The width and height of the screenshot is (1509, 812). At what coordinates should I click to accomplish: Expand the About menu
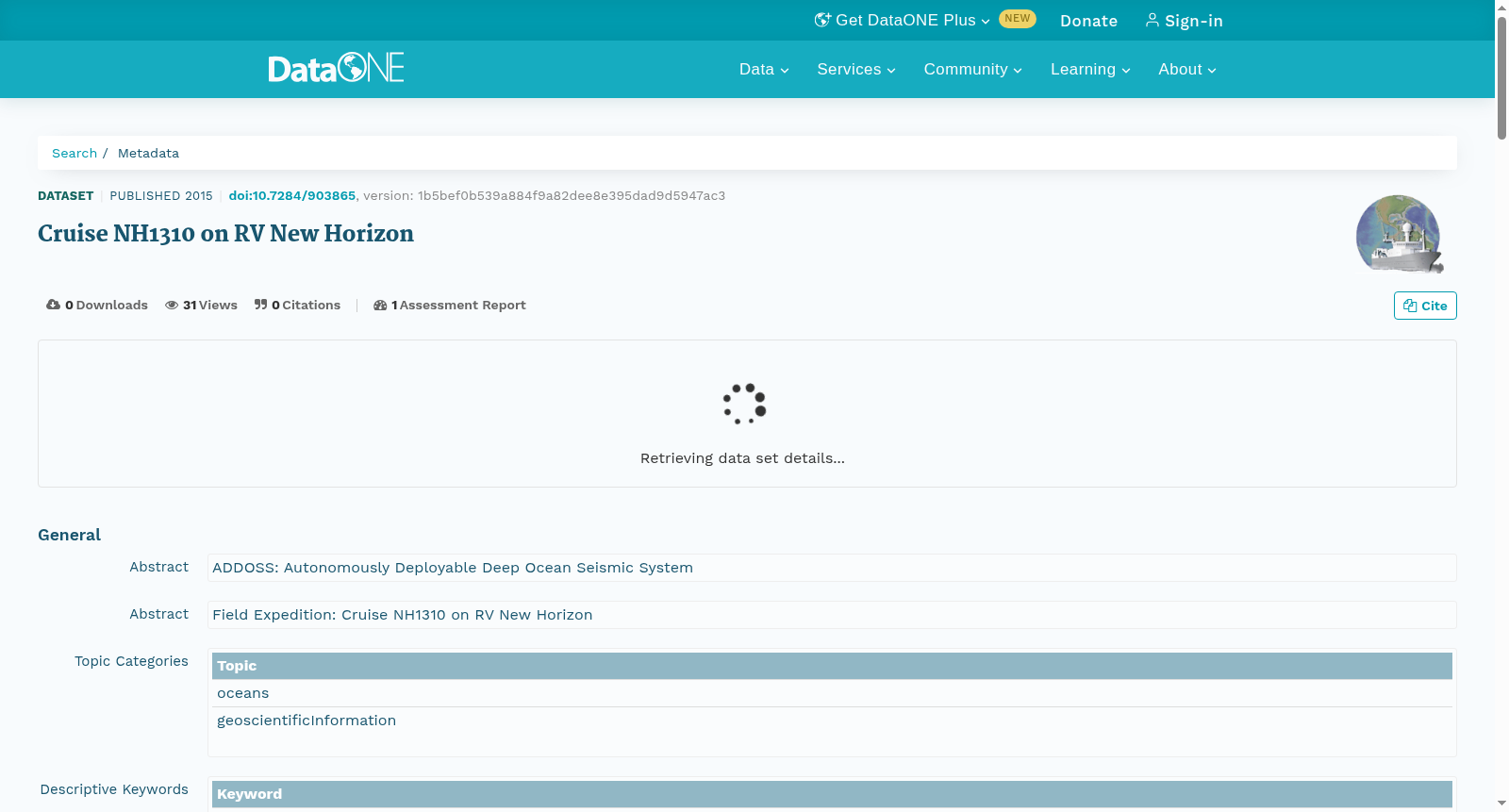coord(1187,69)
